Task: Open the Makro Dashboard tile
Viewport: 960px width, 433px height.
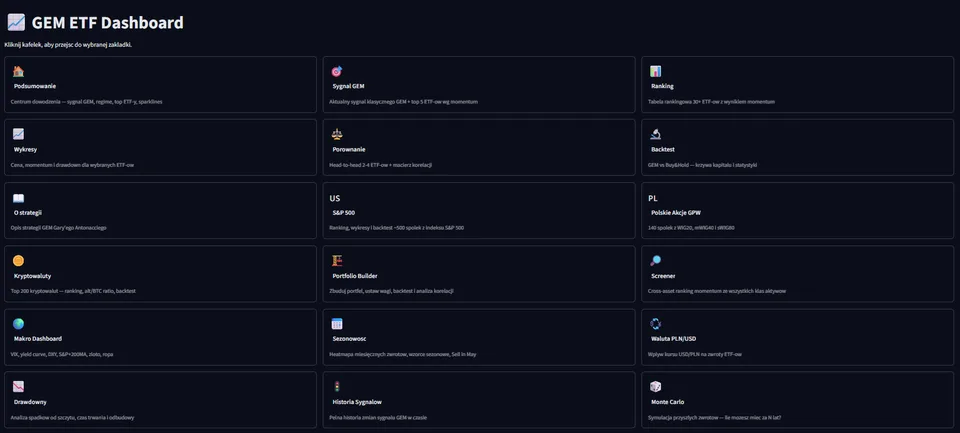Action: (160, 337)
